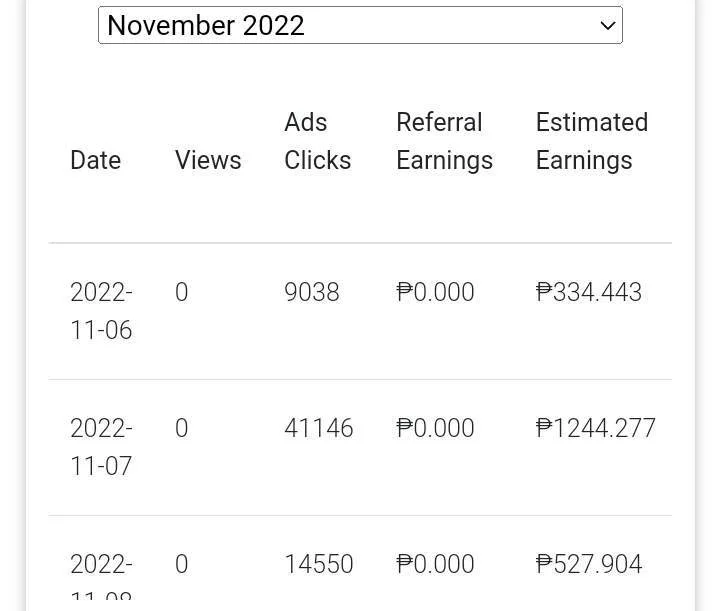
Task: Open the November 2022 month dropdown
Action: click(x=360, y=25)
